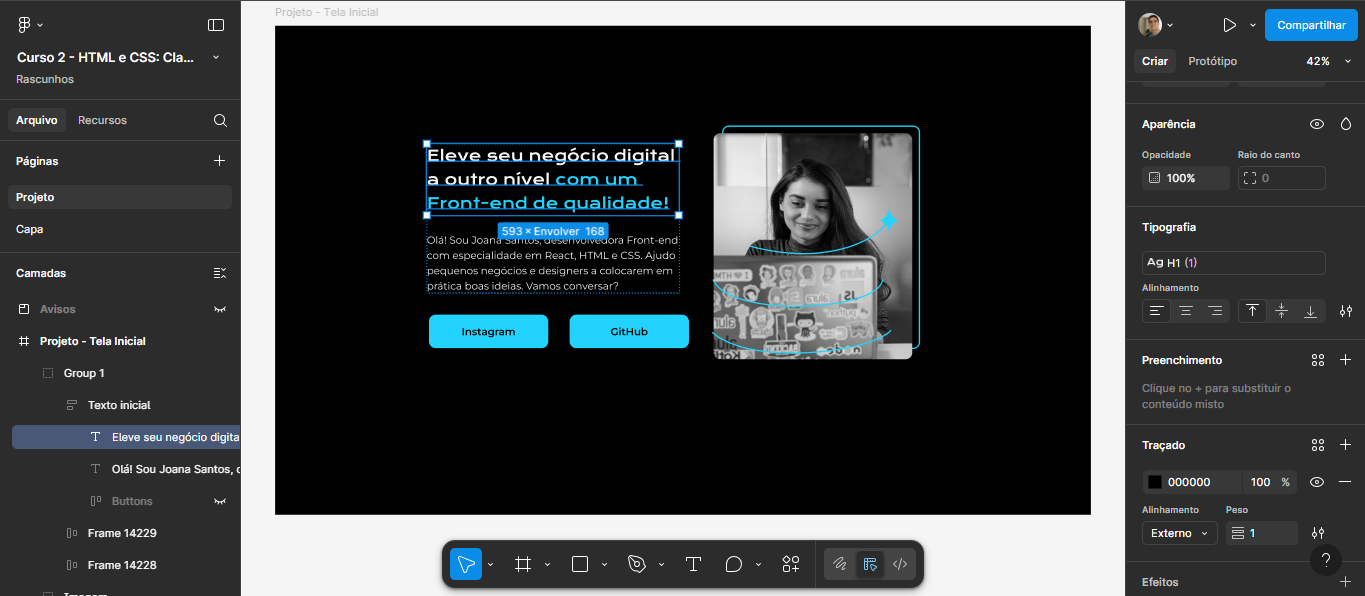
Task: Select the Move tool in bottom toolbar
Action: point(465,564)
